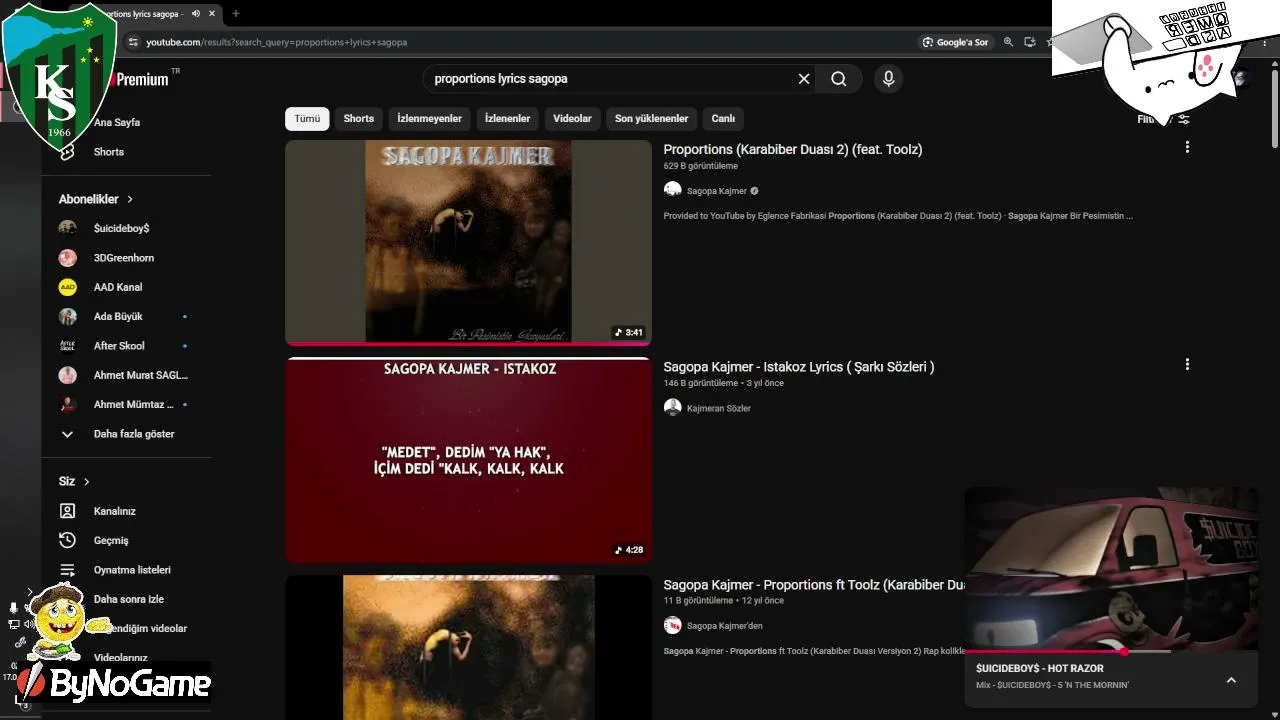Open the Kajmeran Sözler channel name
The width and height of the screenshot is (1280, 720).
(x=719, y=408)
